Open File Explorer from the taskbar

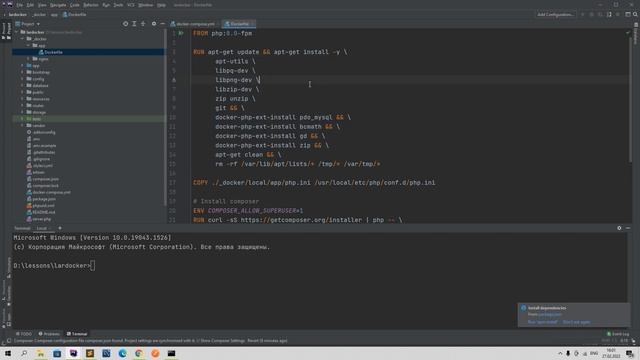(40, 353)
